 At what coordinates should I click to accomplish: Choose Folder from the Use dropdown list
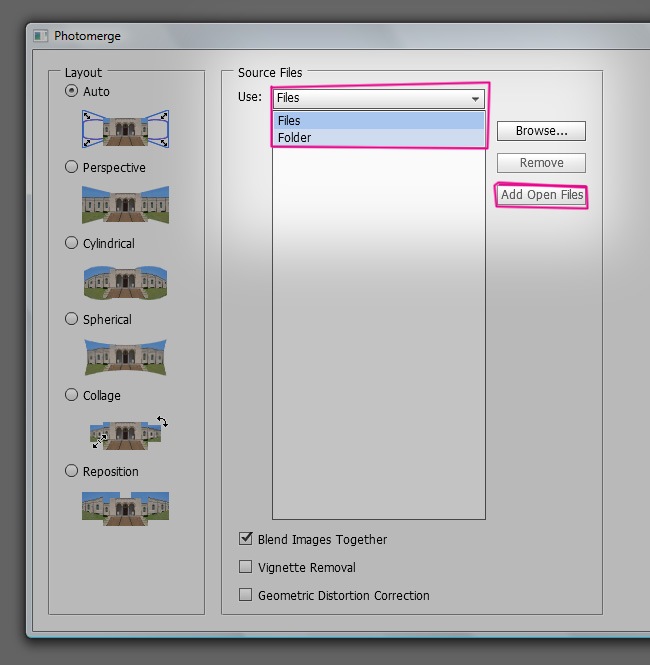pos(378,137)
